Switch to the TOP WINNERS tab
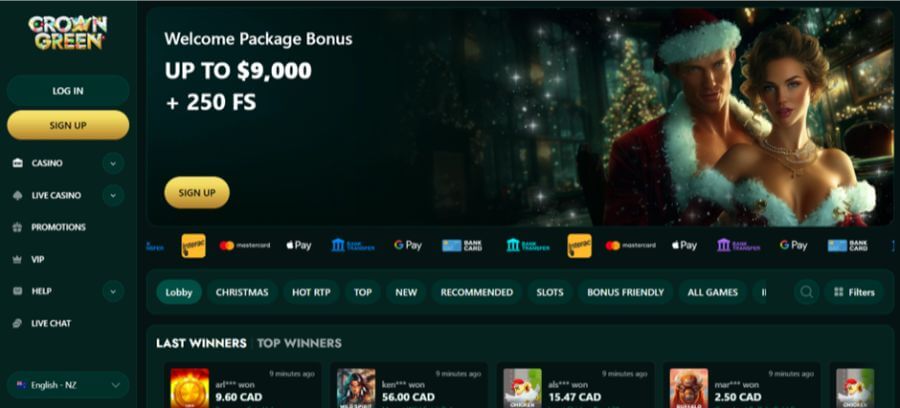 pos(299,343)
